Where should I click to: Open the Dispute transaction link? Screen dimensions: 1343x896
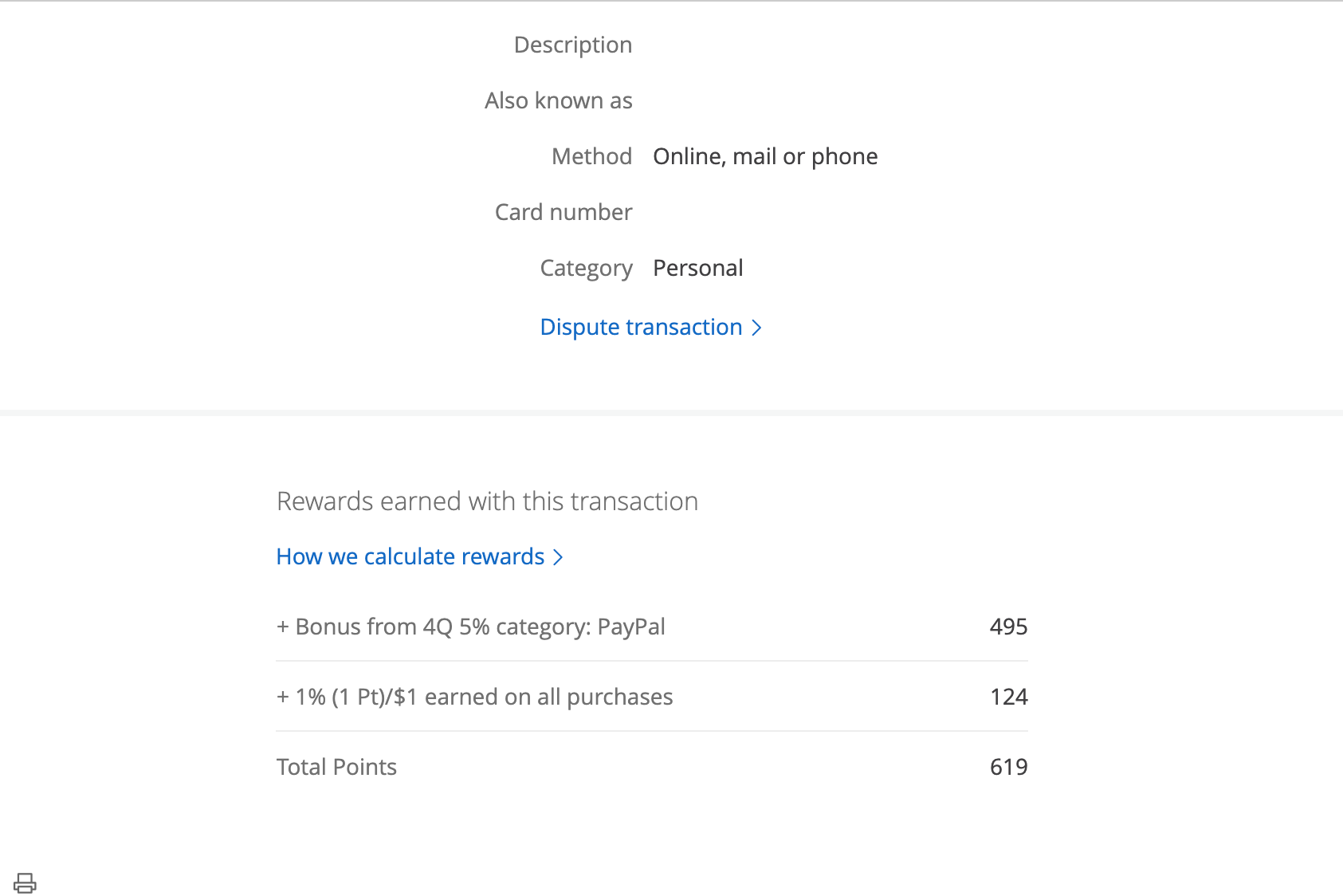click(x=641, y=327)
